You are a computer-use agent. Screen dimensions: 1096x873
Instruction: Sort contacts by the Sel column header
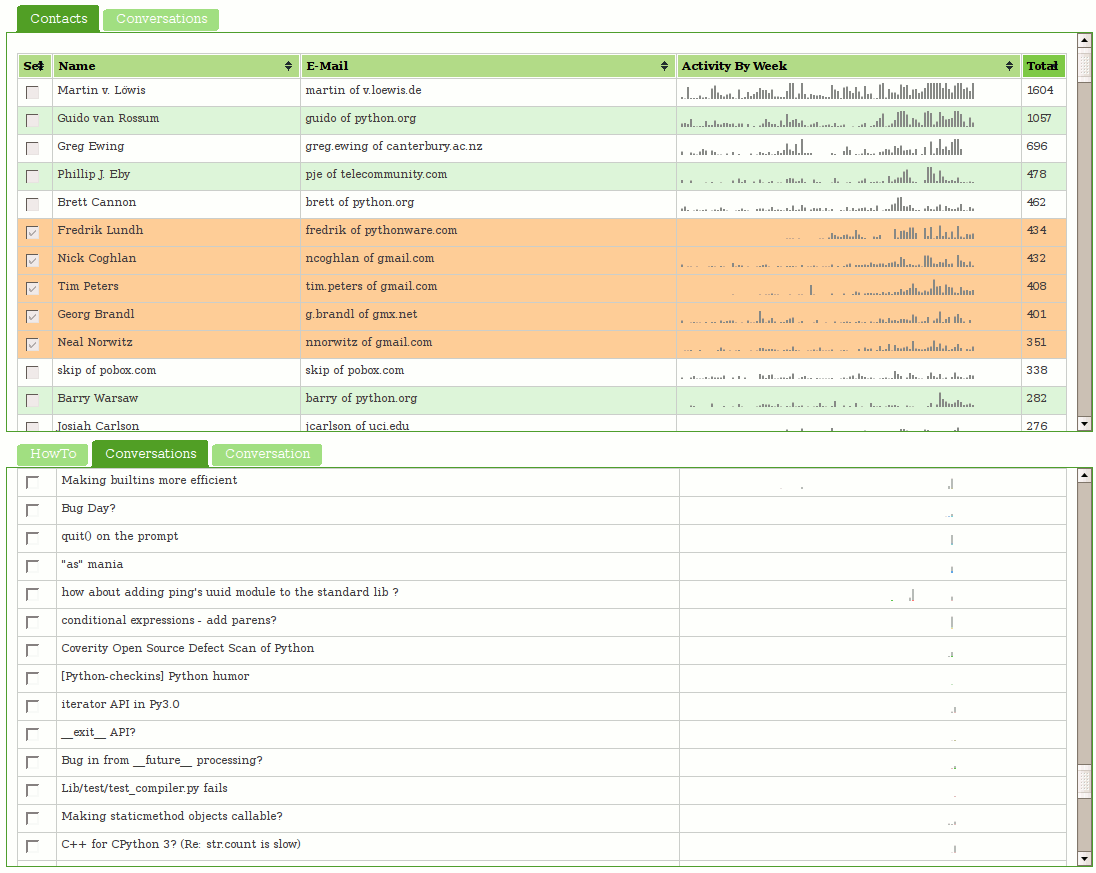point(34,66)
